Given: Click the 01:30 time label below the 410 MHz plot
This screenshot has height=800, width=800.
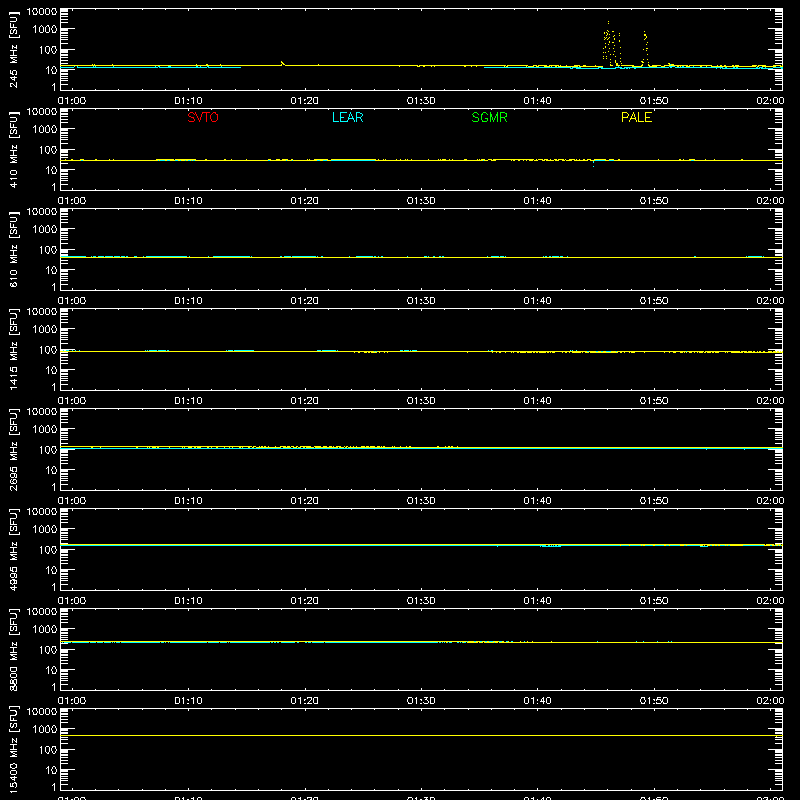Looking at the screenshot, I should 421,201.
